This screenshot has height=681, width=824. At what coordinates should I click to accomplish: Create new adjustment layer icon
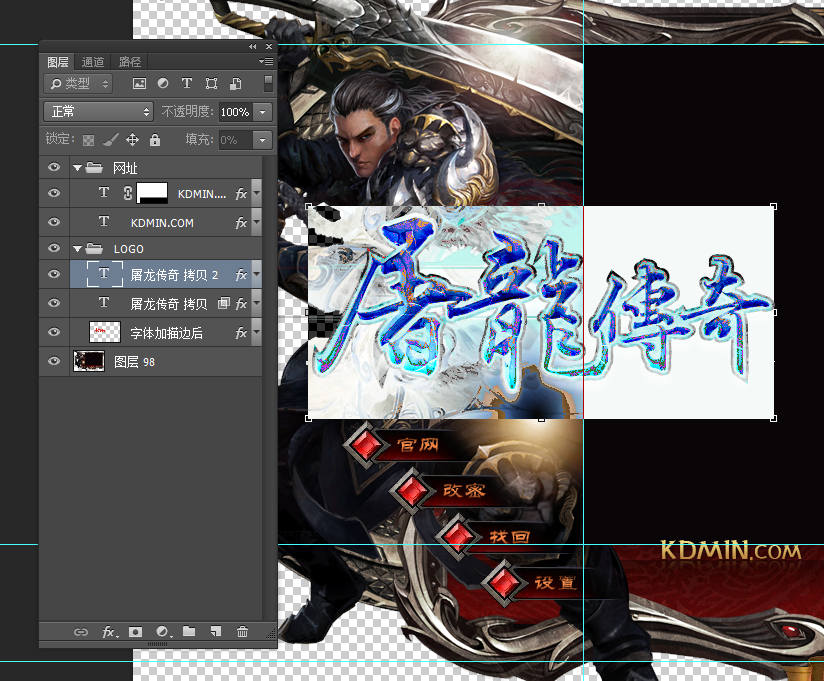pyautogui.click(x=163, y=632)
